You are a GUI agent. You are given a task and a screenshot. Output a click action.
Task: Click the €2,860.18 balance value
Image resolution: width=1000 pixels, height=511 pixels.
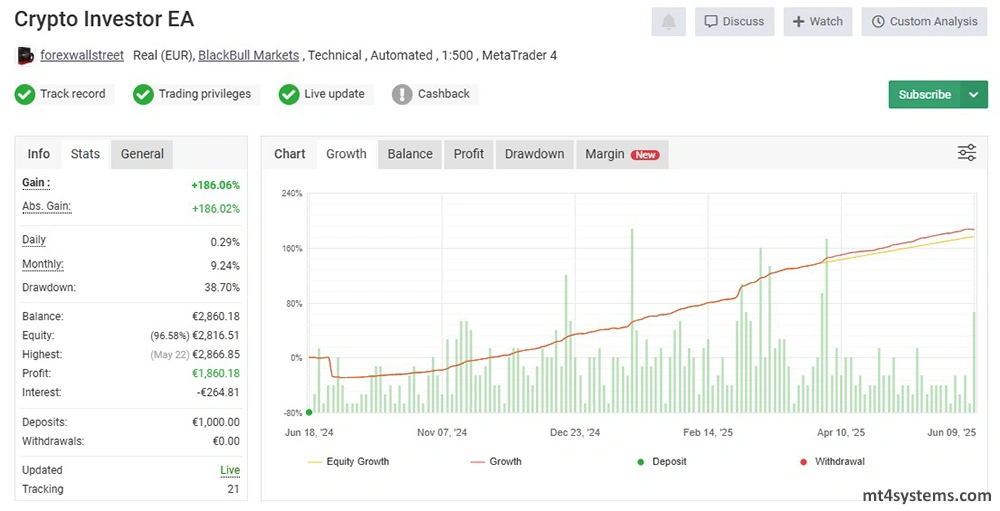(x=216, y=316)
